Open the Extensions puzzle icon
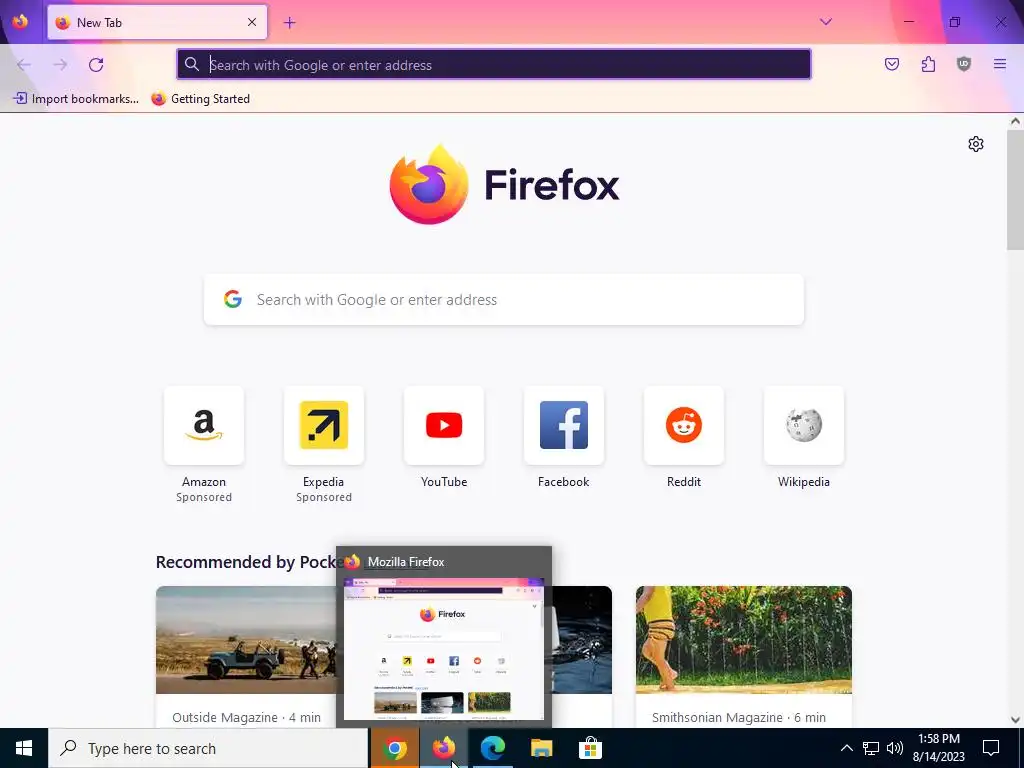 (928, 64)
